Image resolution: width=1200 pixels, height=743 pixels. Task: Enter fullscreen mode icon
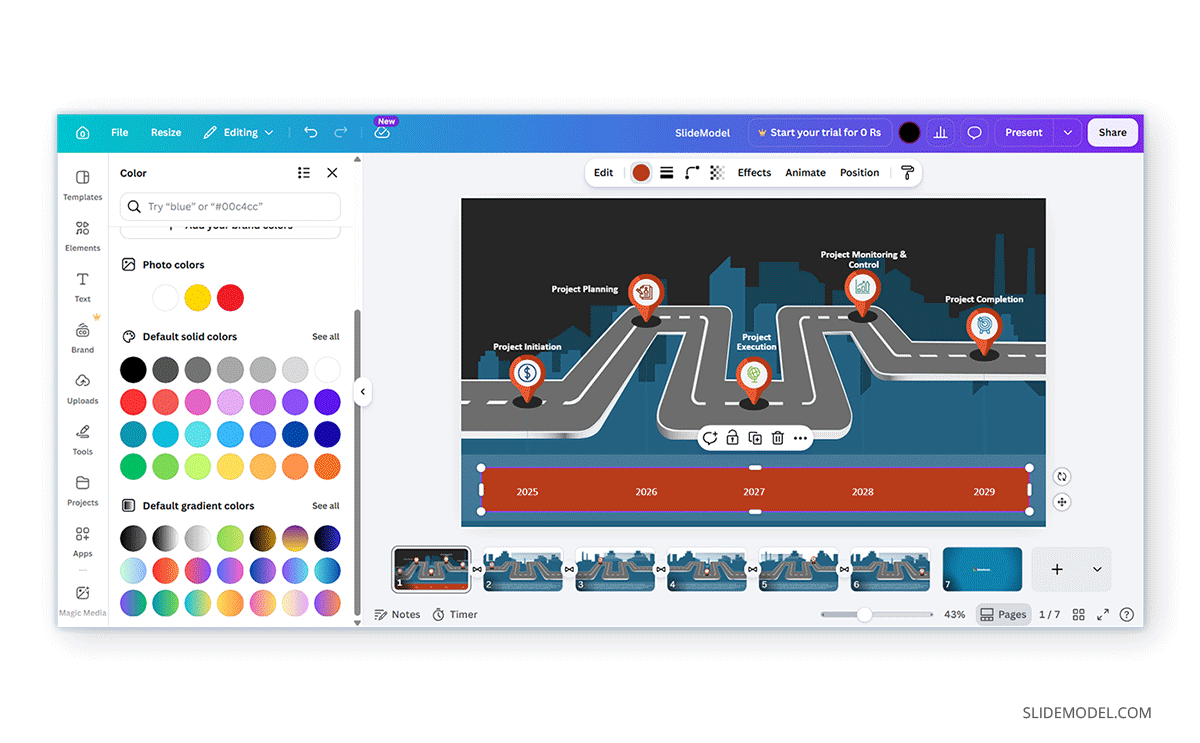[1103, 615]
